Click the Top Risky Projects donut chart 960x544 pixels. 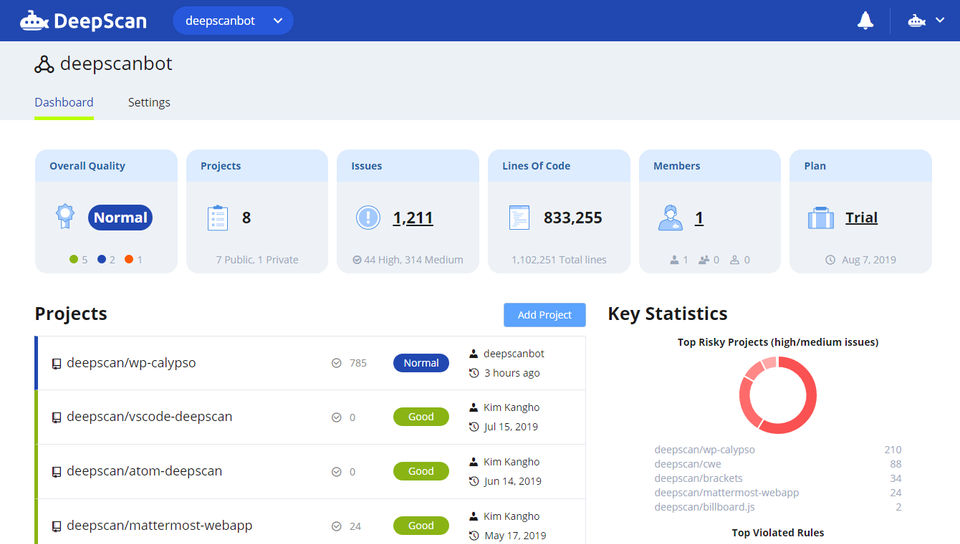pyautogui.click(x=778, y=395)
